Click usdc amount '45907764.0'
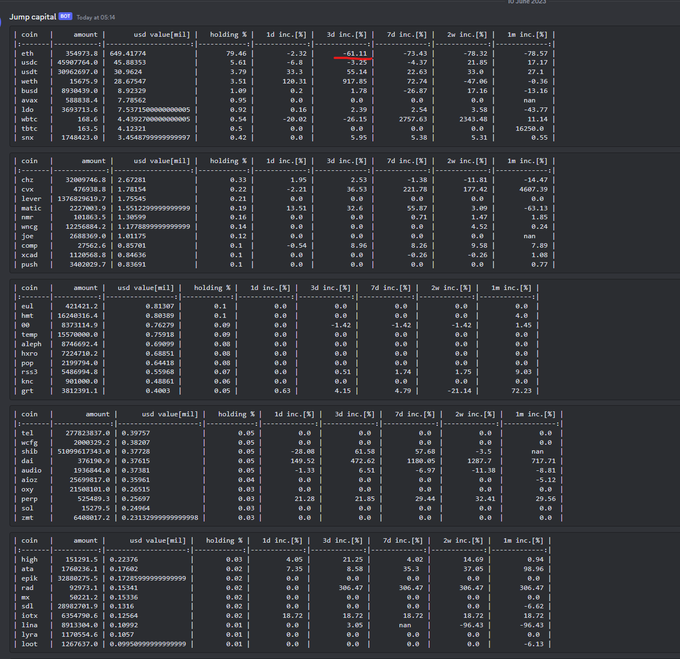Viewport: 680px width, 659px height. (78, 62)
